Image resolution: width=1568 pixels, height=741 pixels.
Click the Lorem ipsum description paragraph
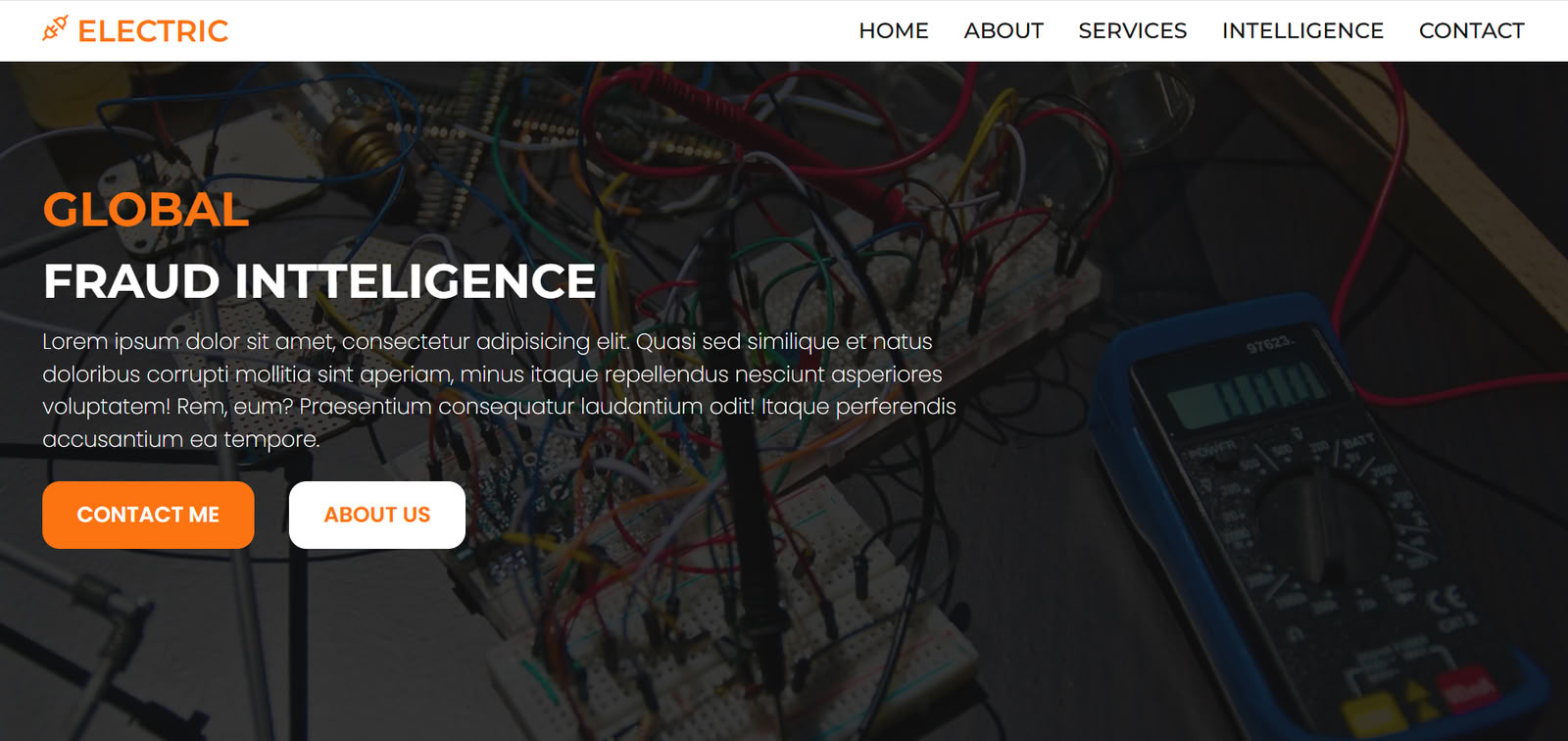[499, 390]
